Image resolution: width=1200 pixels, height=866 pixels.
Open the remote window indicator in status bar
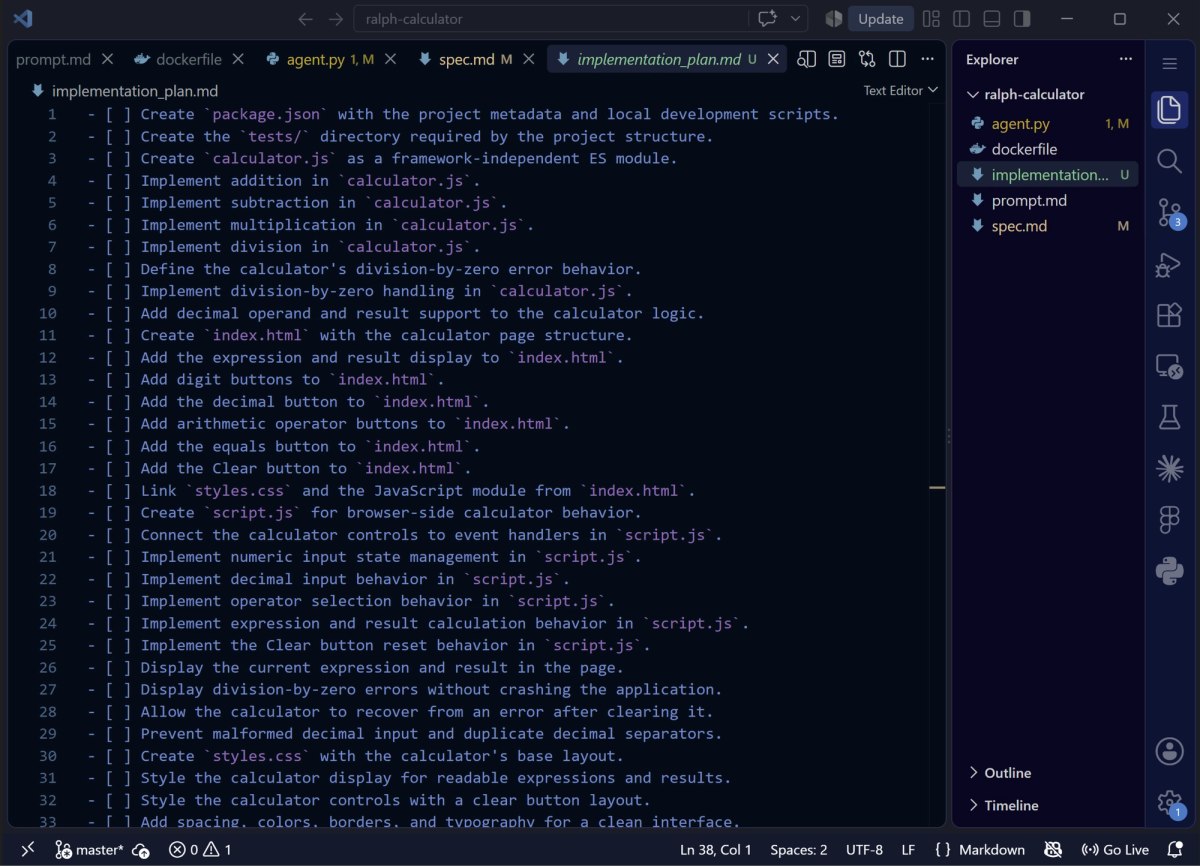pos(27,850)
